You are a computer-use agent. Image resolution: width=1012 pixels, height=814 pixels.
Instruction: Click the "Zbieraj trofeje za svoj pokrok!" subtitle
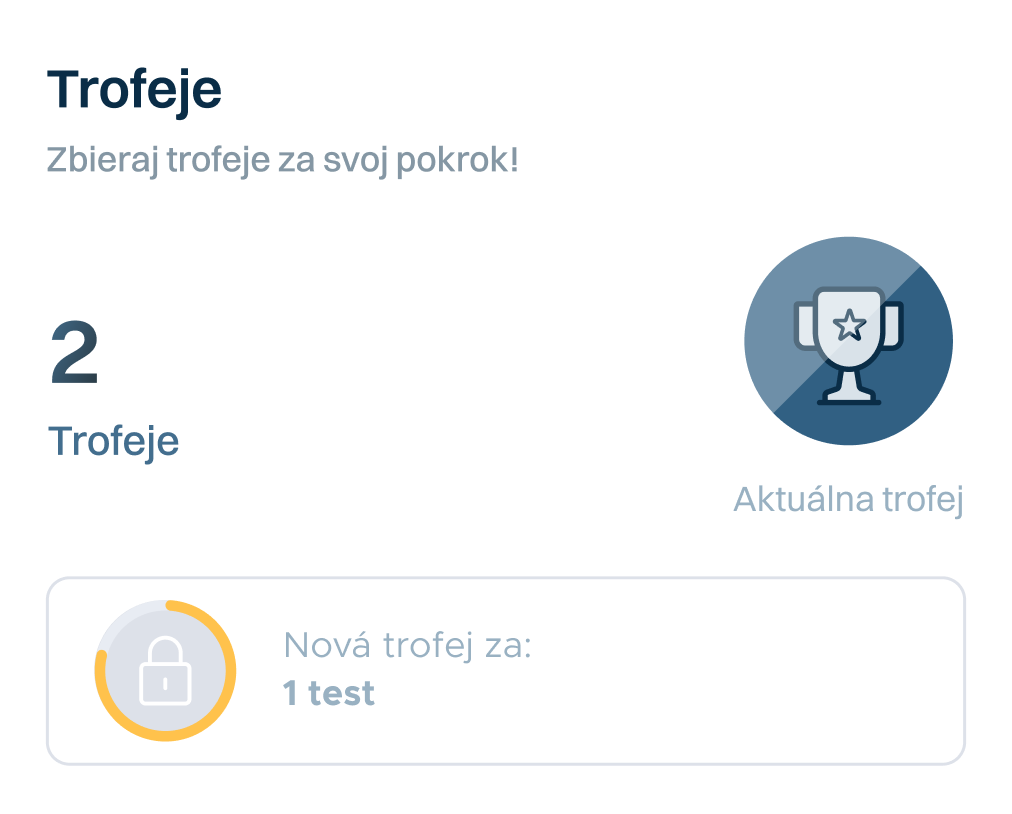pyautogui.click(x=283, y=160)
